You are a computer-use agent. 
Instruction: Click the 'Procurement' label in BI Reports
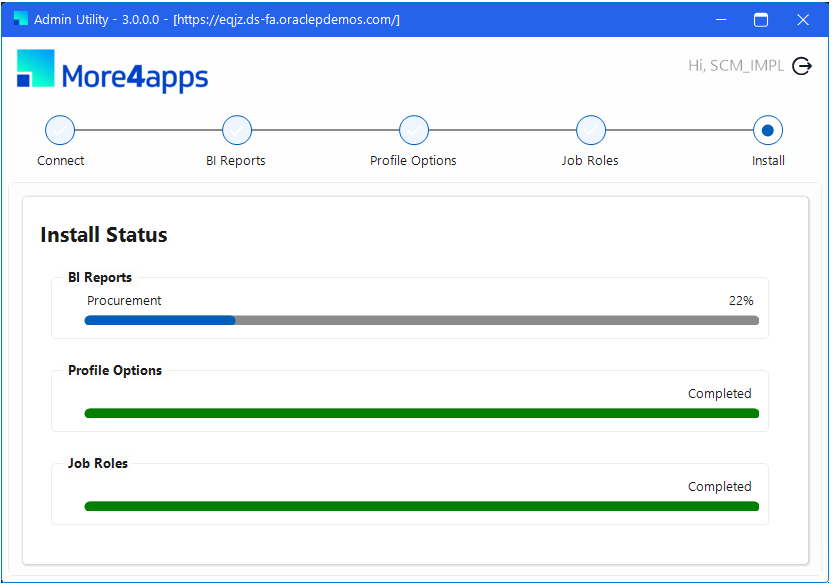pos(124,300)
